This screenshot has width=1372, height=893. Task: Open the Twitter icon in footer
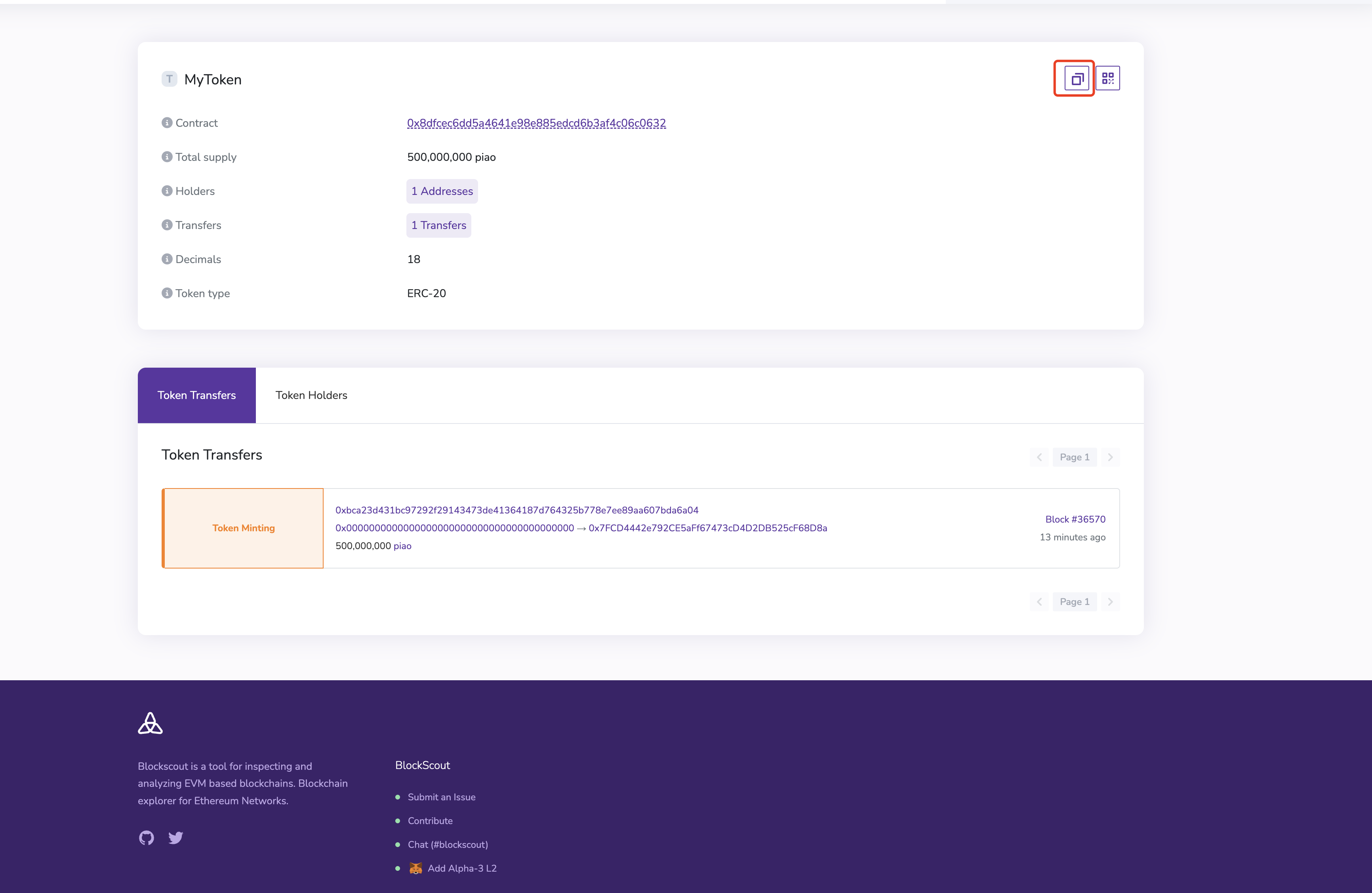(x=176, y=837)
